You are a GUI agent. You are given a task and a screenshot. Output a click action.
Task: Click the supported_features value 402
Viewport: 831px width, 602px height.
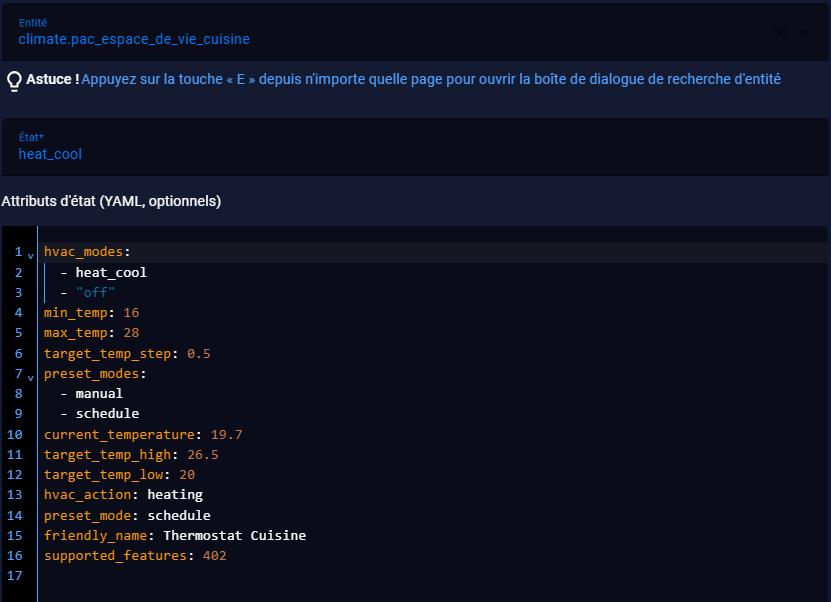point(215,555)
